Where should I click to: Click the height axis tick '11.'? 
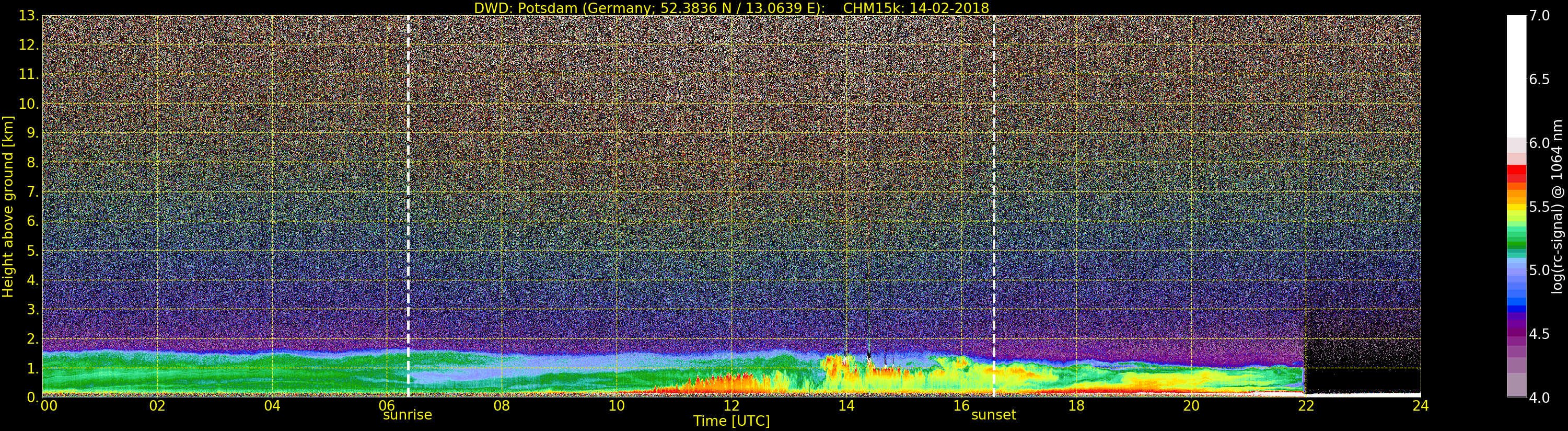click(x=29, y=74)
